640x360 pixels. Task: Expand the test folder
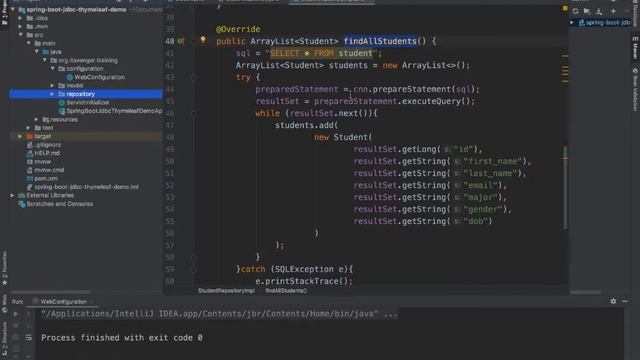(29, 128)
